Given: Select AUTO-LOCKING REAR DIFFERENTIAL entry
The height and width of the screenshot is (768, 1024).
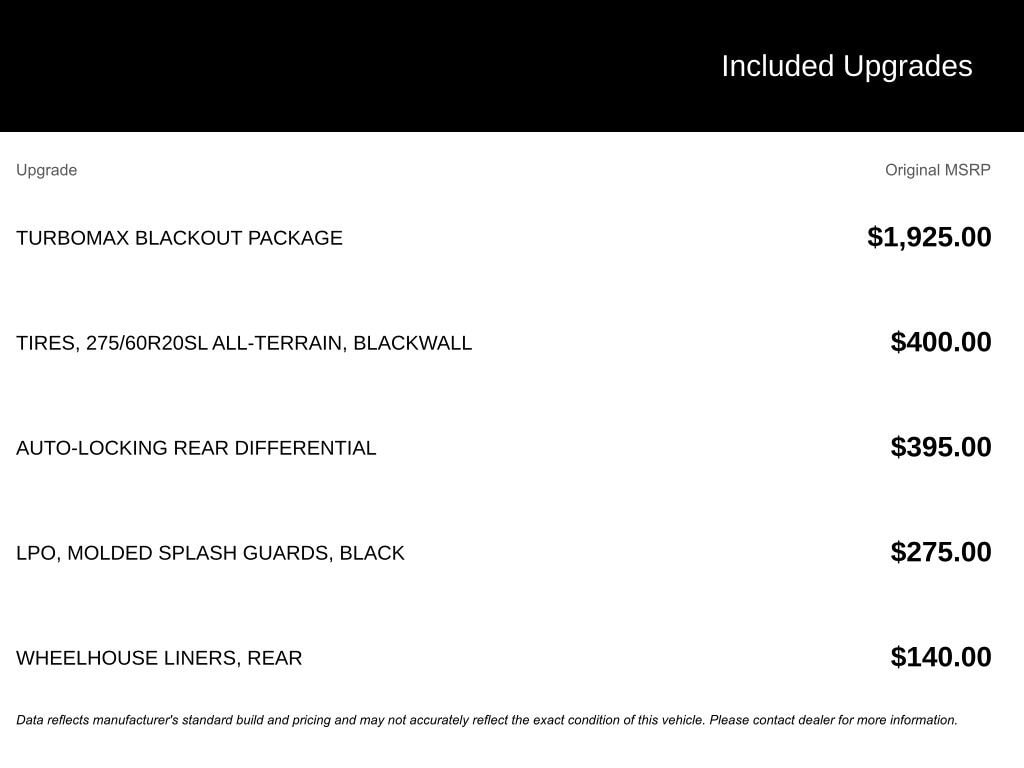Looking at the screenshot, I should tap(196, 448).
